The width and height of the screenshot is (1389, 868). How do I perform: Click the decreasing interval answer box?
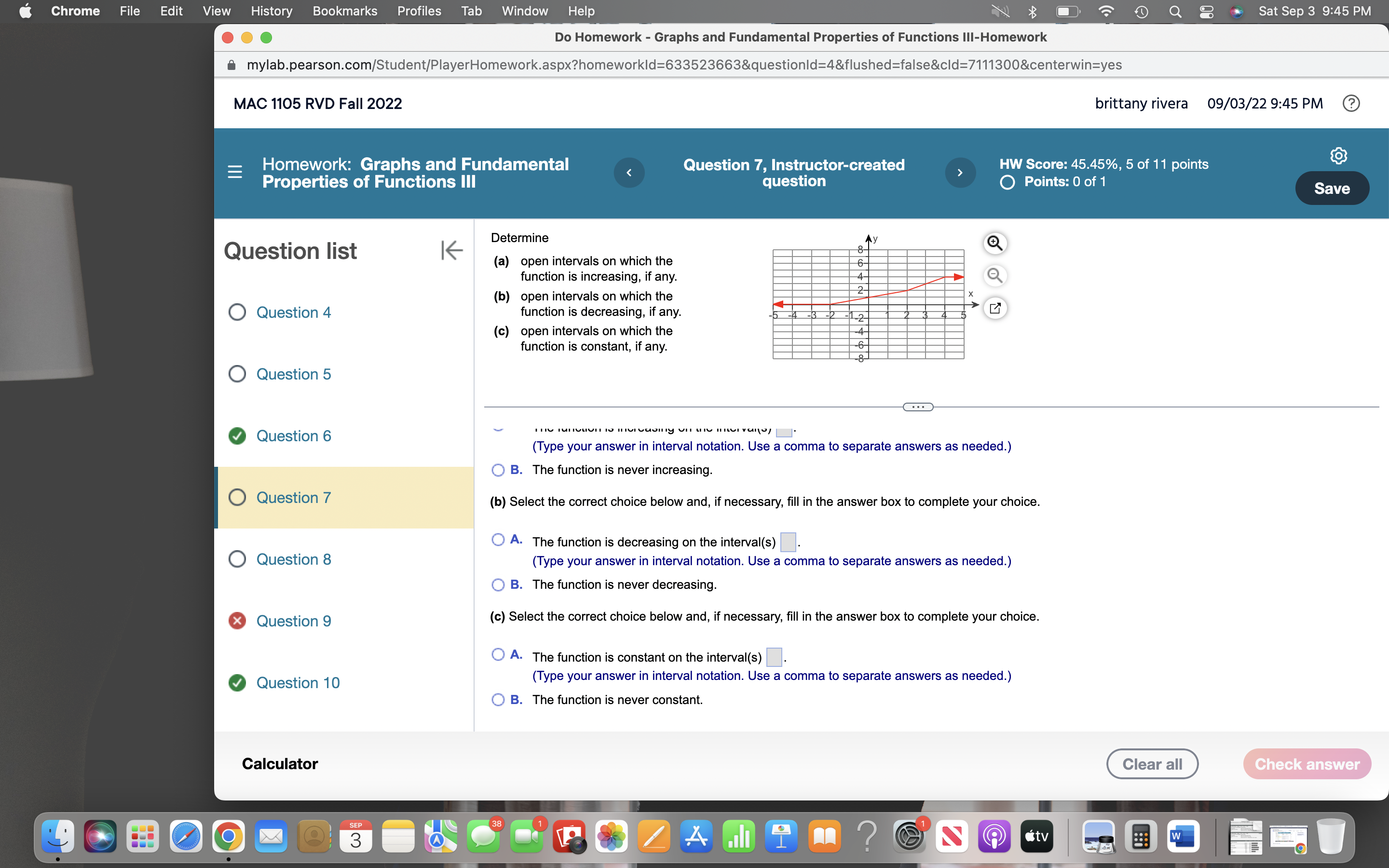click(x=788, y=542)
